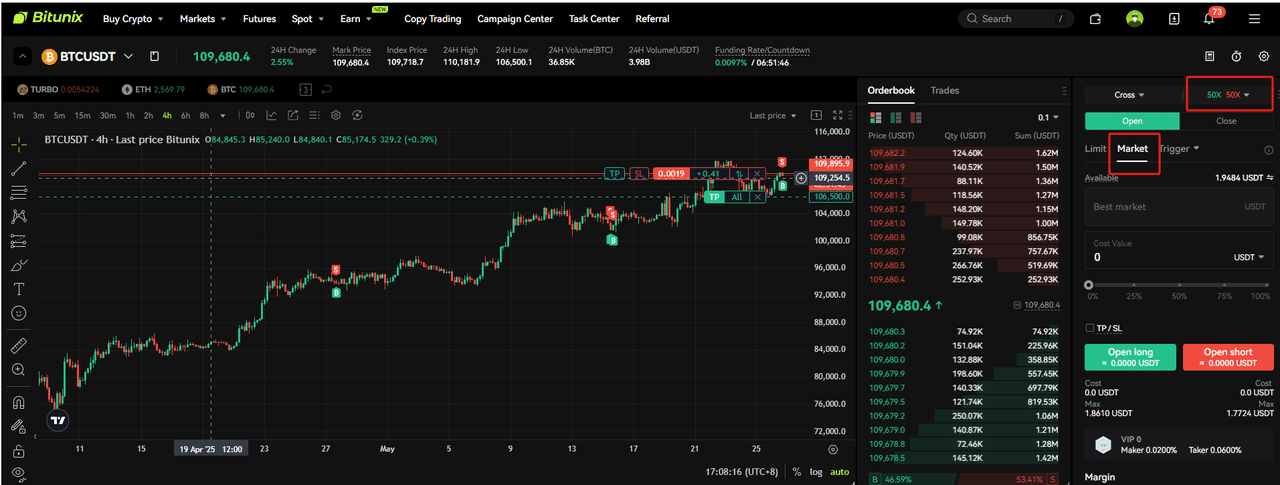The width and height of the screenshot is (1280, 485).
Task: Click the chart refresh icon
Action: point(357,115)
